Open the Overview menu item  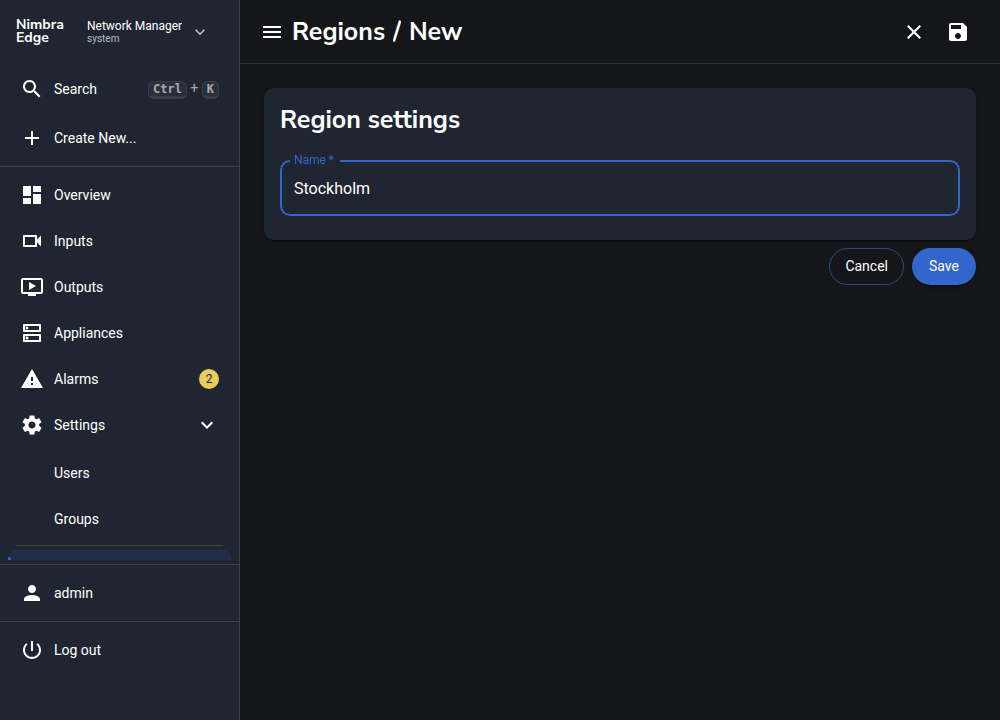(x=120, y=195)
